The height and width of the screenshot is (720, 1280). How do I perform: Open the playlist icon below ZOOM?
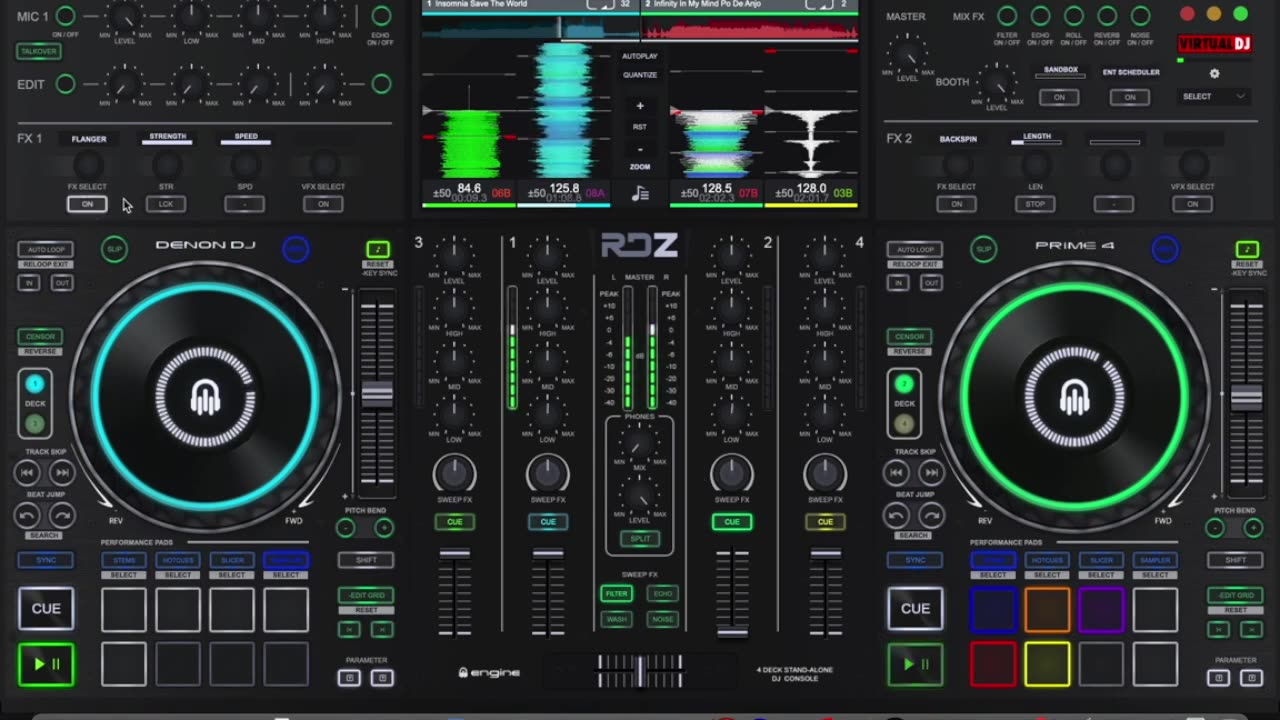click(x=640, y=195)
